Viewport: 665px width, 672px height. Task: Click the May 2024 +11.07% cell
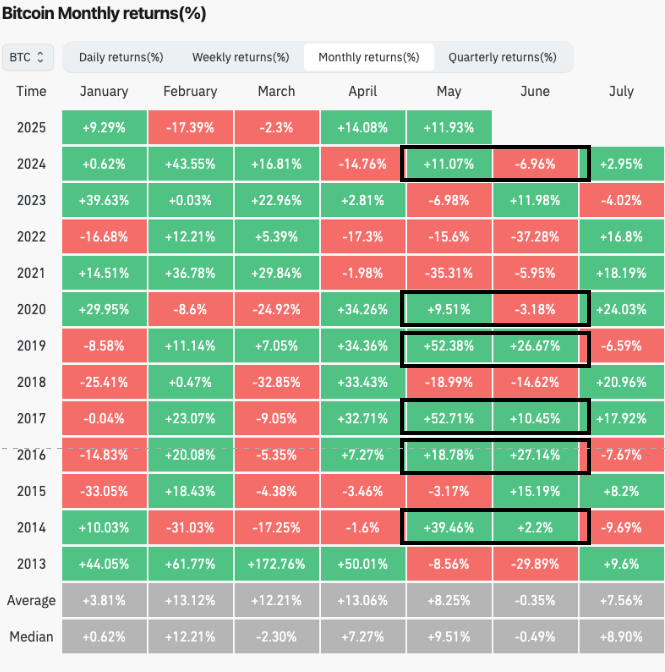click(449, 163)
